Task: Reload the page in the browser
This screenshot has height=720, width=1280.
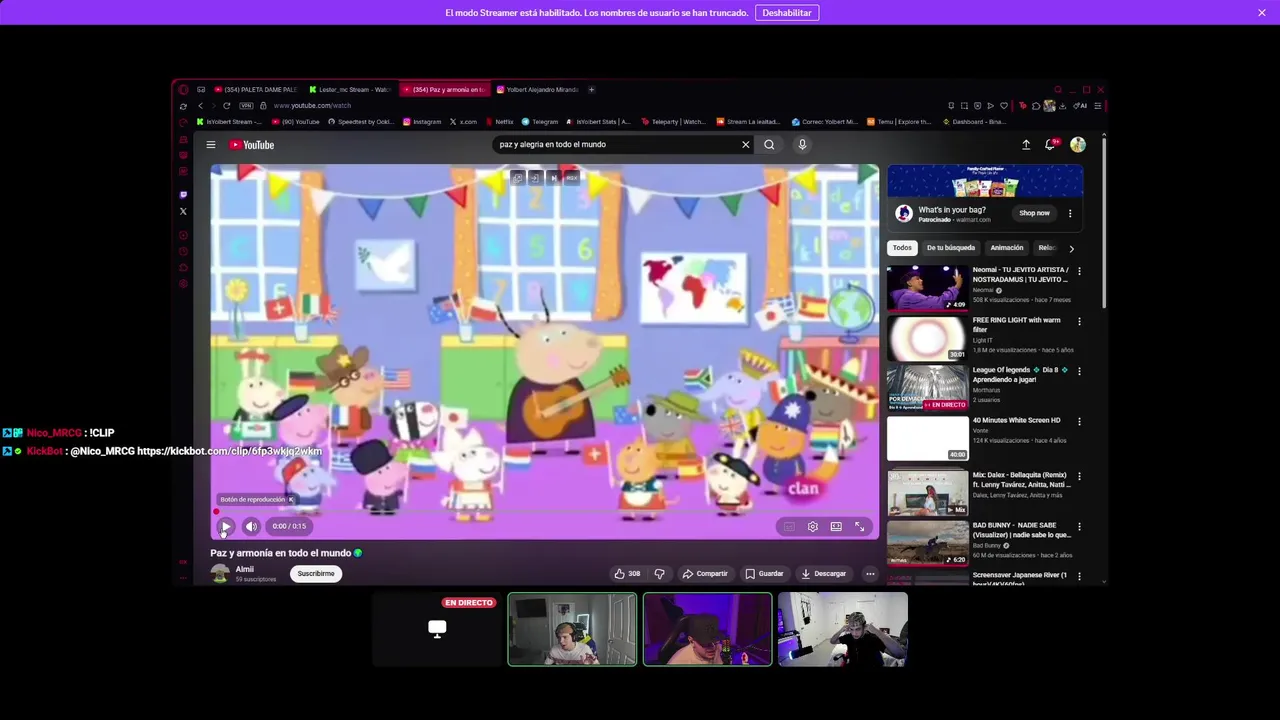Action: click(x=226, y=106)
